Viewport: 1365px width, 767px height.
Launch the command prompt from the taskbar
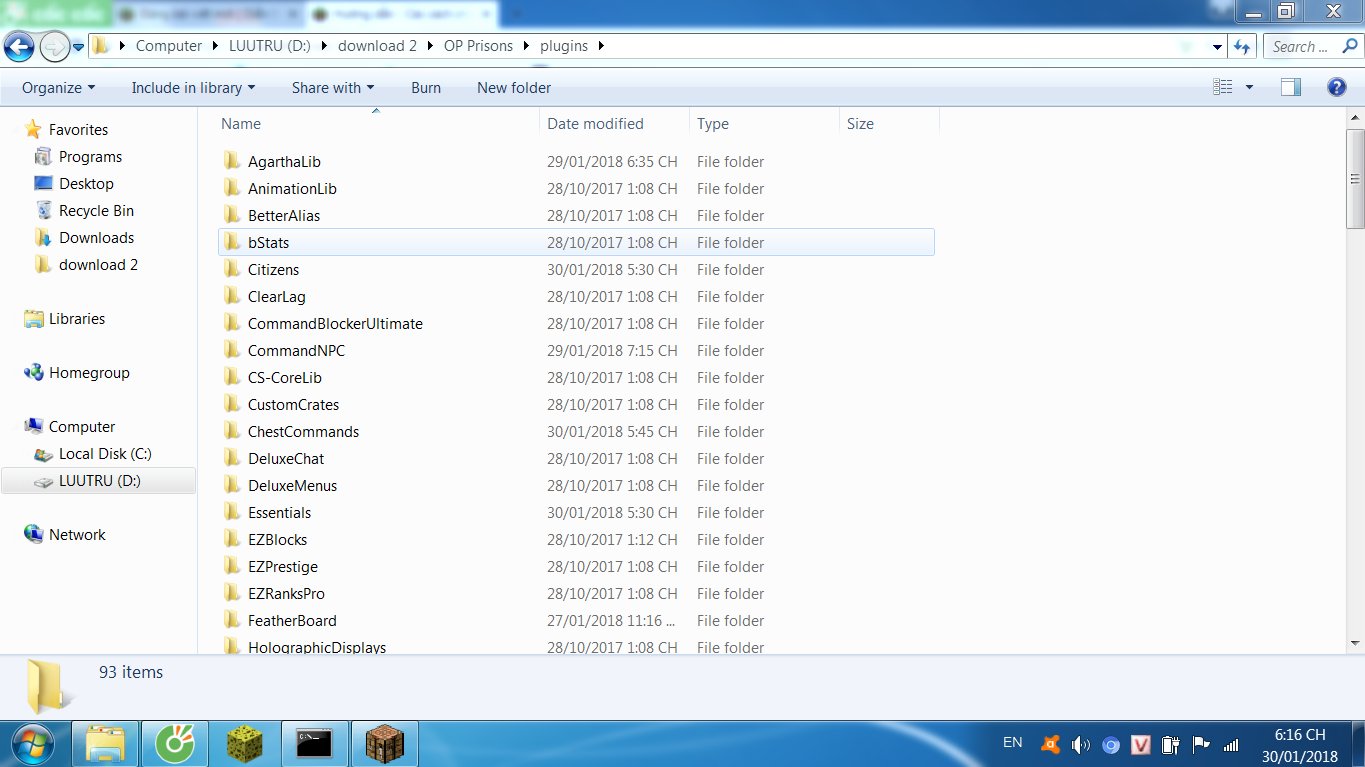coord(314,743)
